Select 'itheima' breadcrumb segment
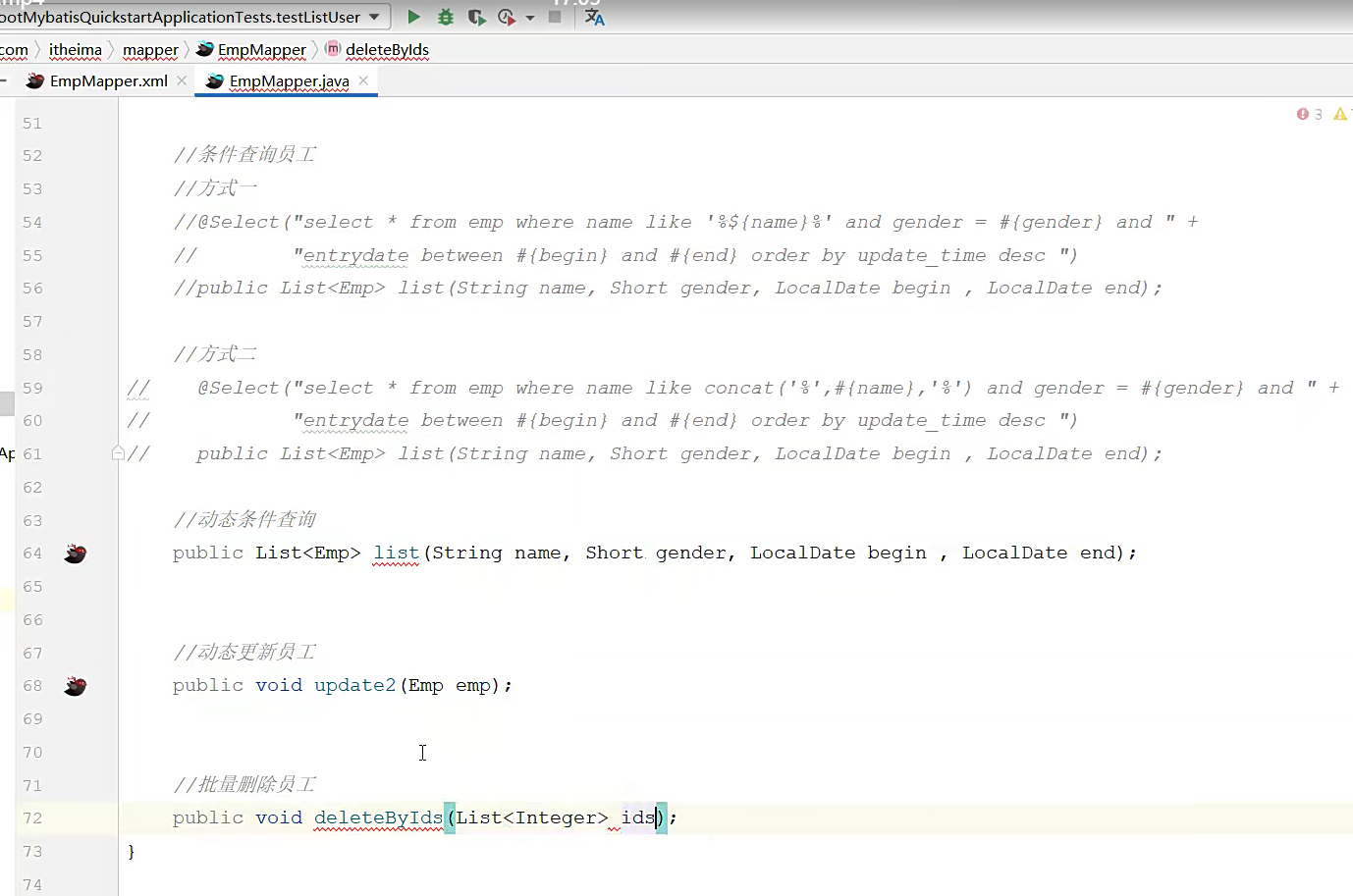Viewport: 1353px width, 896px height. 76,50
